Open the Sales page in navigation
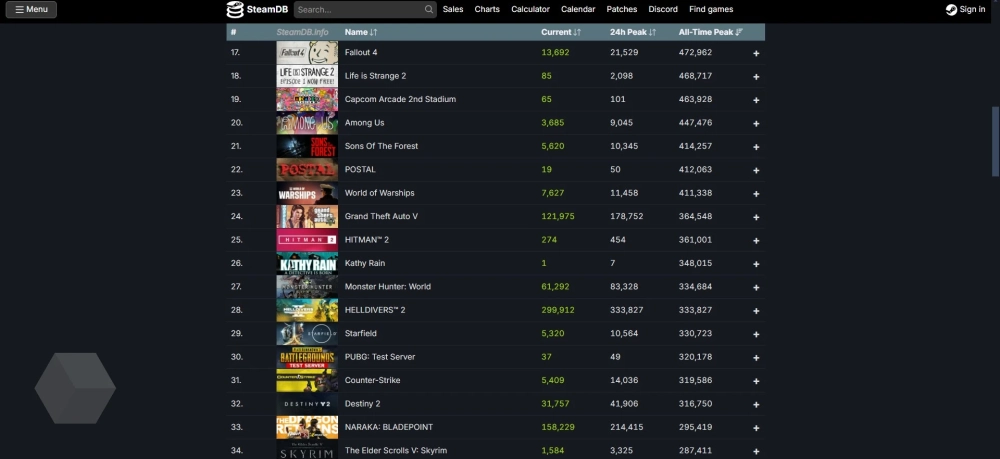 point(453,9)
